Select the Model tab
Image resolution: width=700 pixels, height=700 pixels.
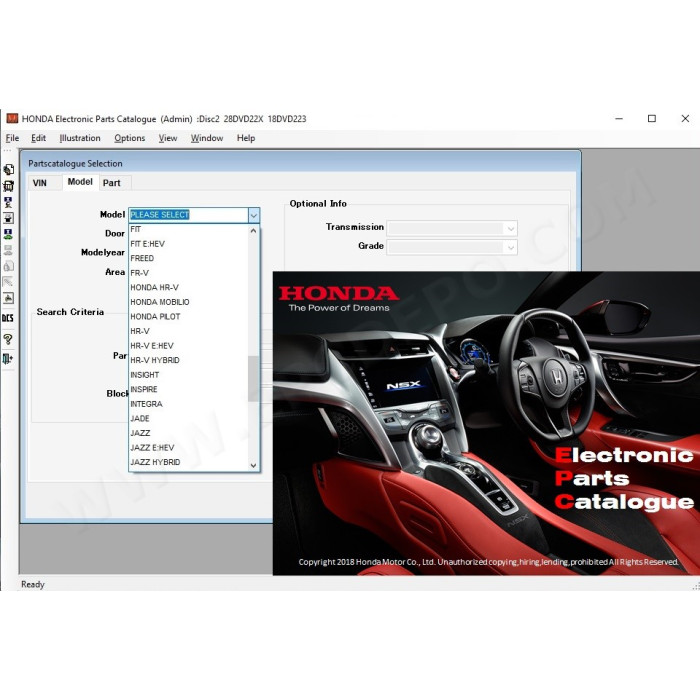80,182
